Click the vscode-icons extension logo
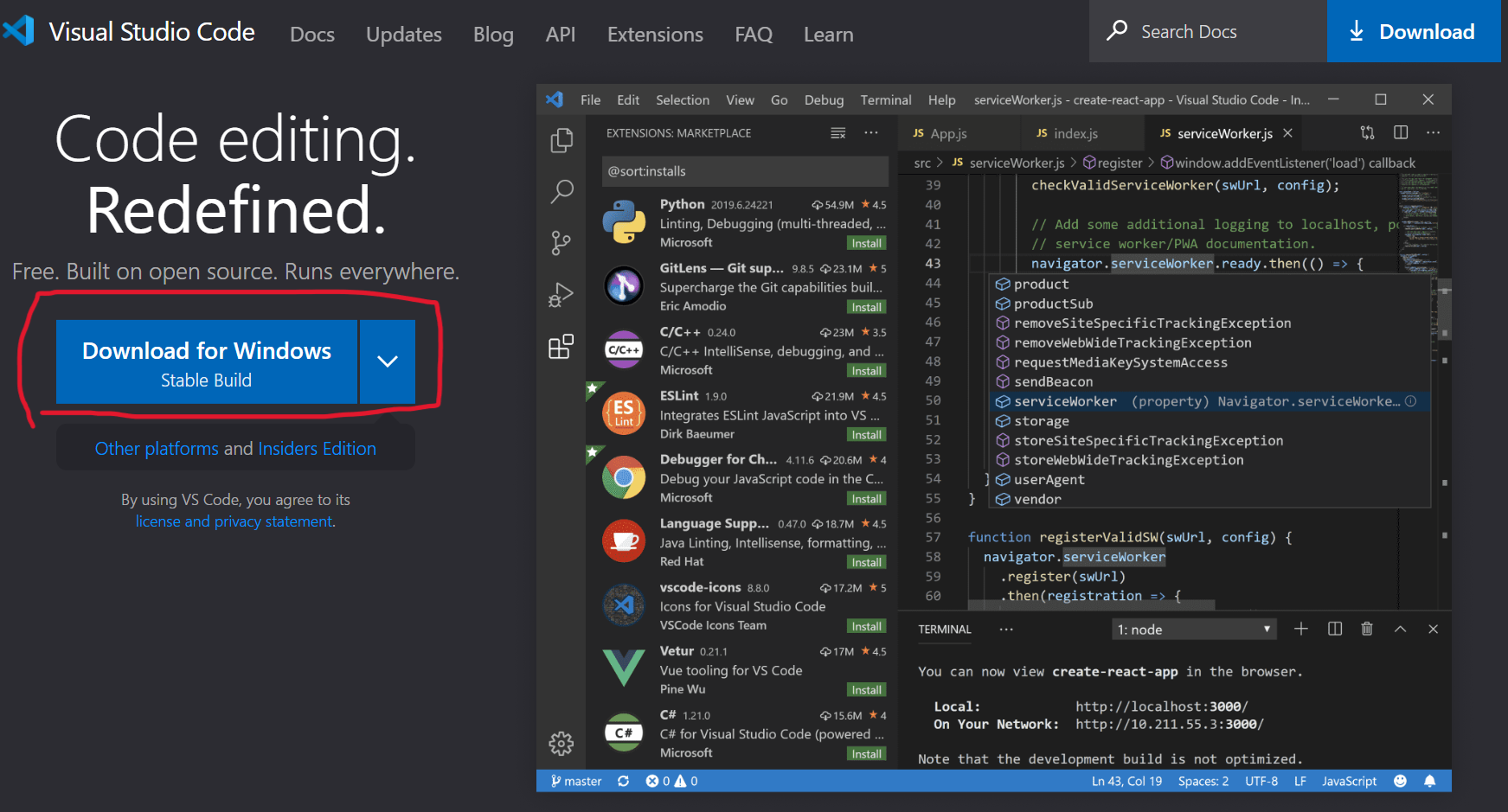 pyautogui.click(x=624, y=605)
